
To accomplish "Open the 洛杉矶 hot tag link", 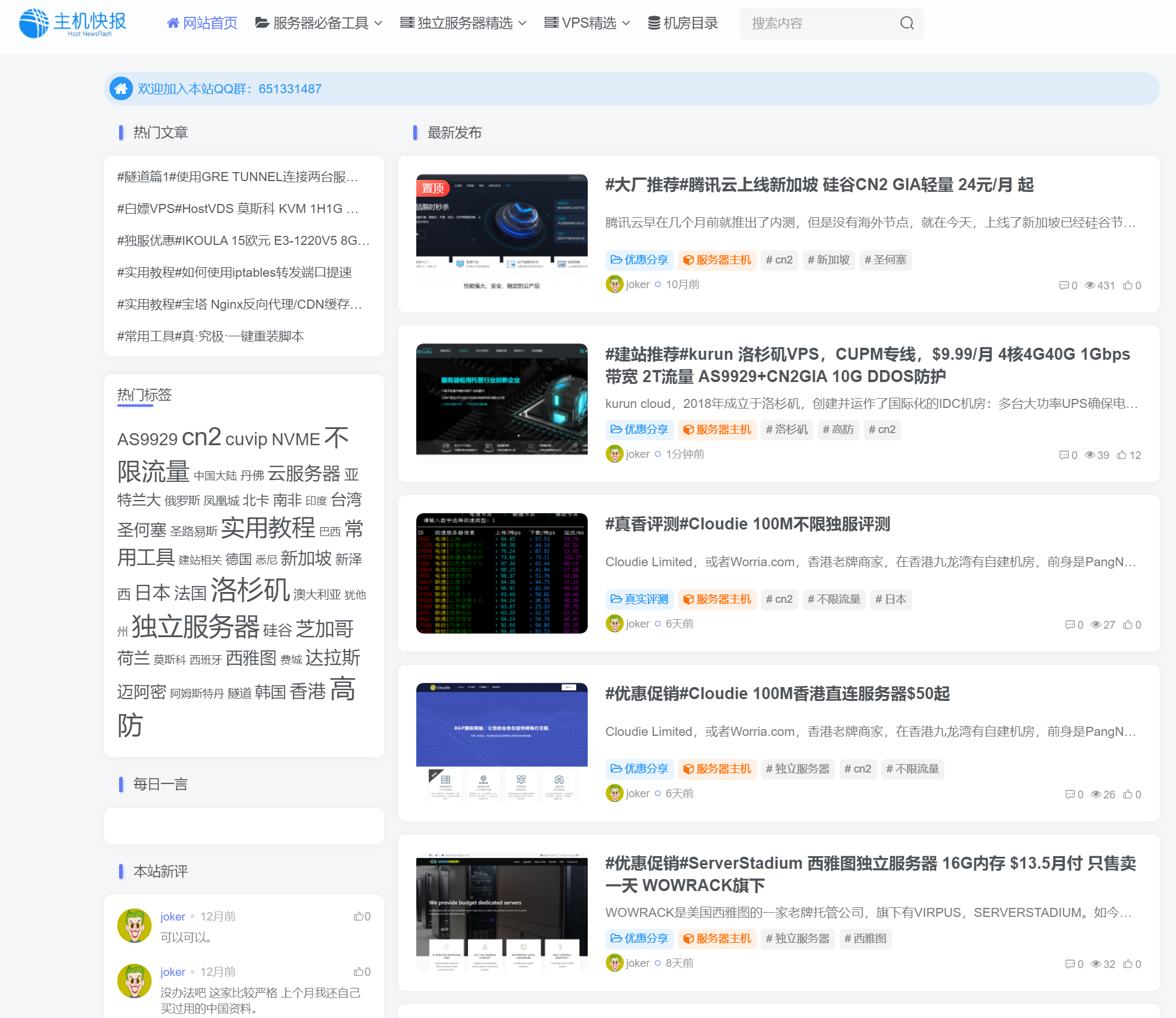I will tap(250, 590).
